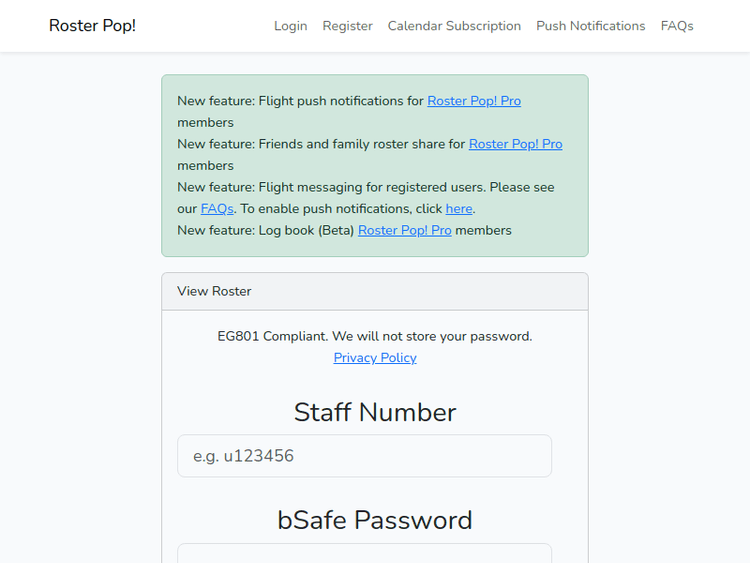Go to the Register page
The width and height of the screenshot is (750, 563).
click(347, 26)
